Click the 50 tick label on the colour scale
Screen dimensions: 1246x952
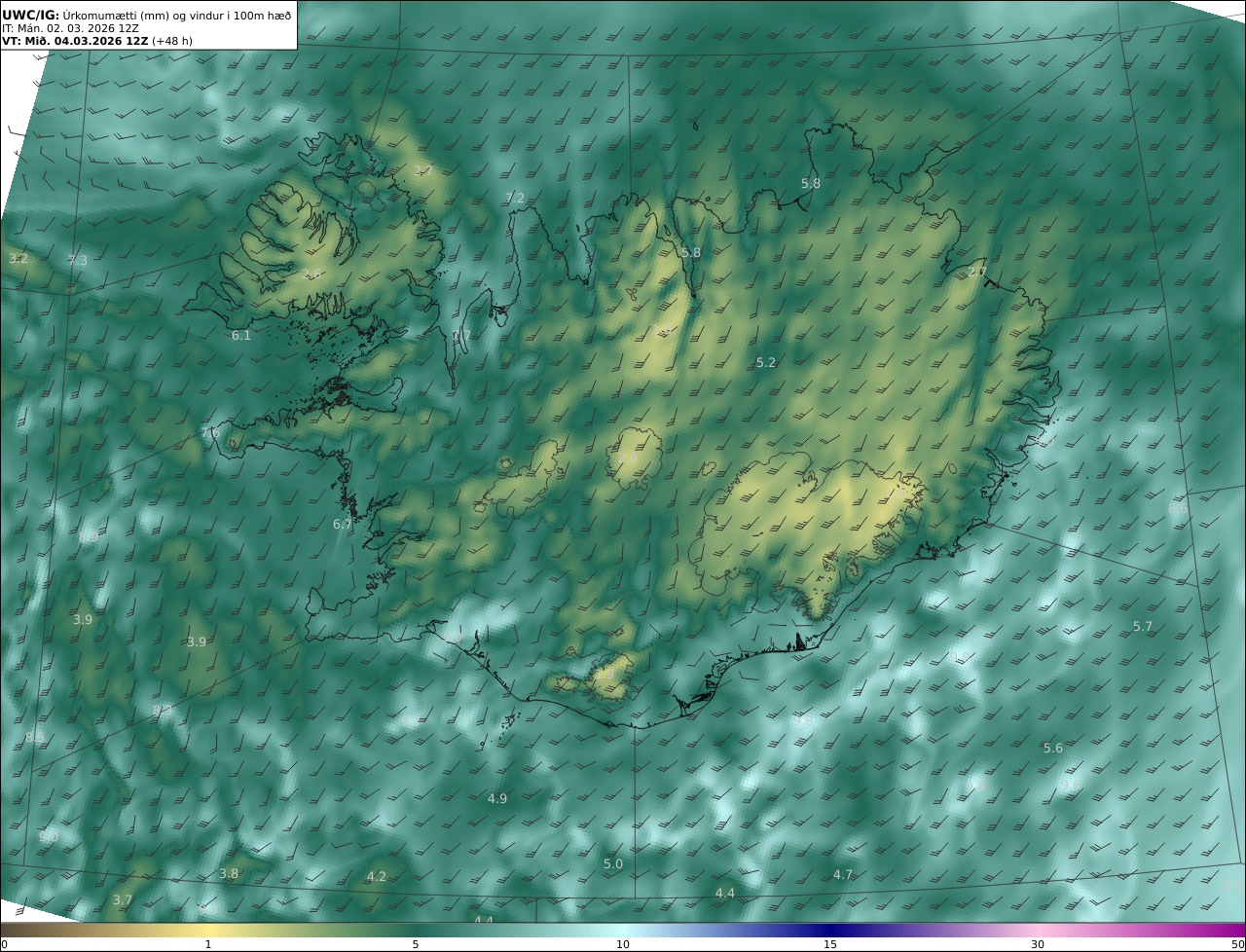coord(1238,944)
